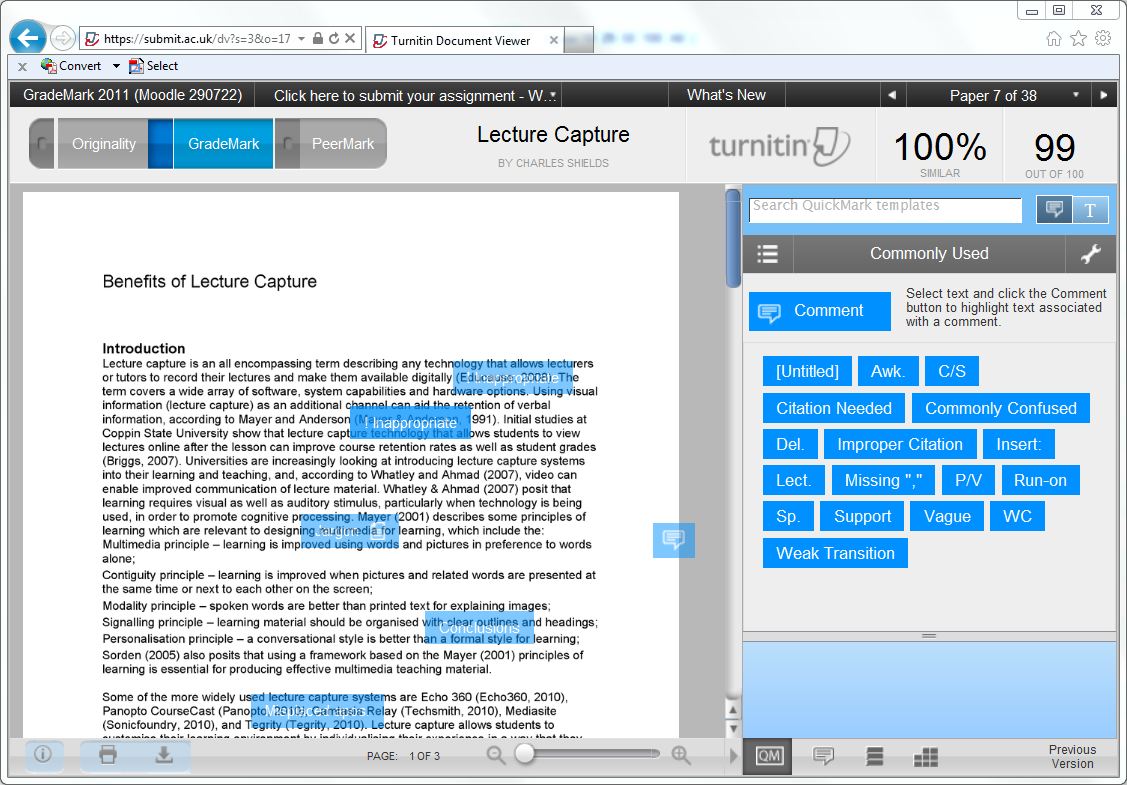
Task: Click the zoom in magnifier icon
Action: click(681, 756)
